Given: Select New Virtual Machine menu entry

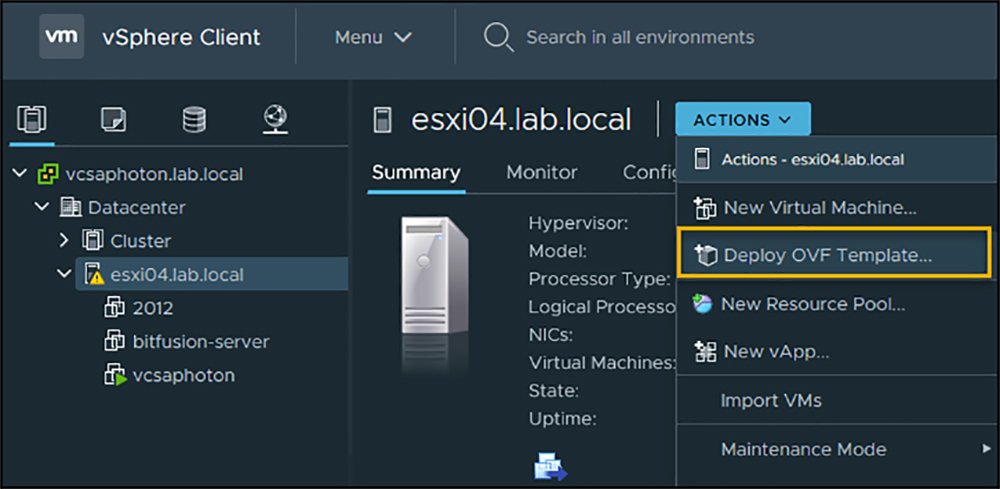Looking at the screenshot, I should pos(818,208).
